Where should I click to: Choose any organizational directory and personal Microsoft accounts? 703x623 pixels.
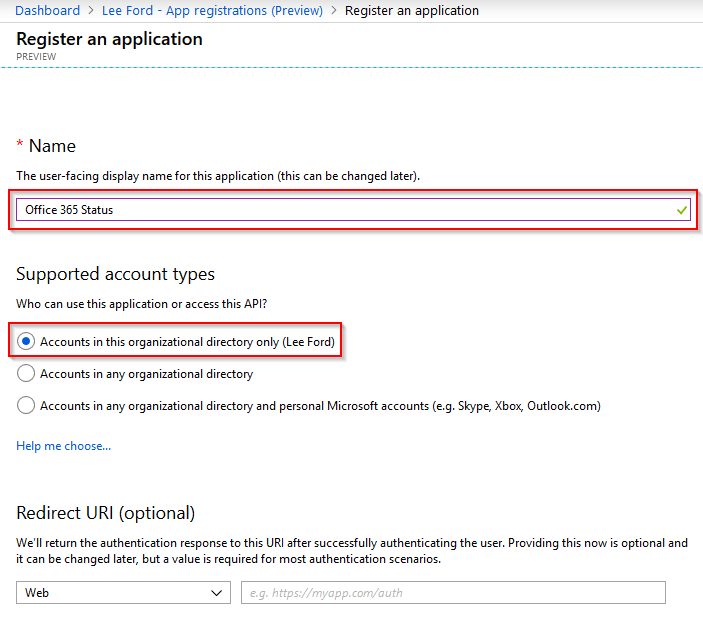[26, 405]
